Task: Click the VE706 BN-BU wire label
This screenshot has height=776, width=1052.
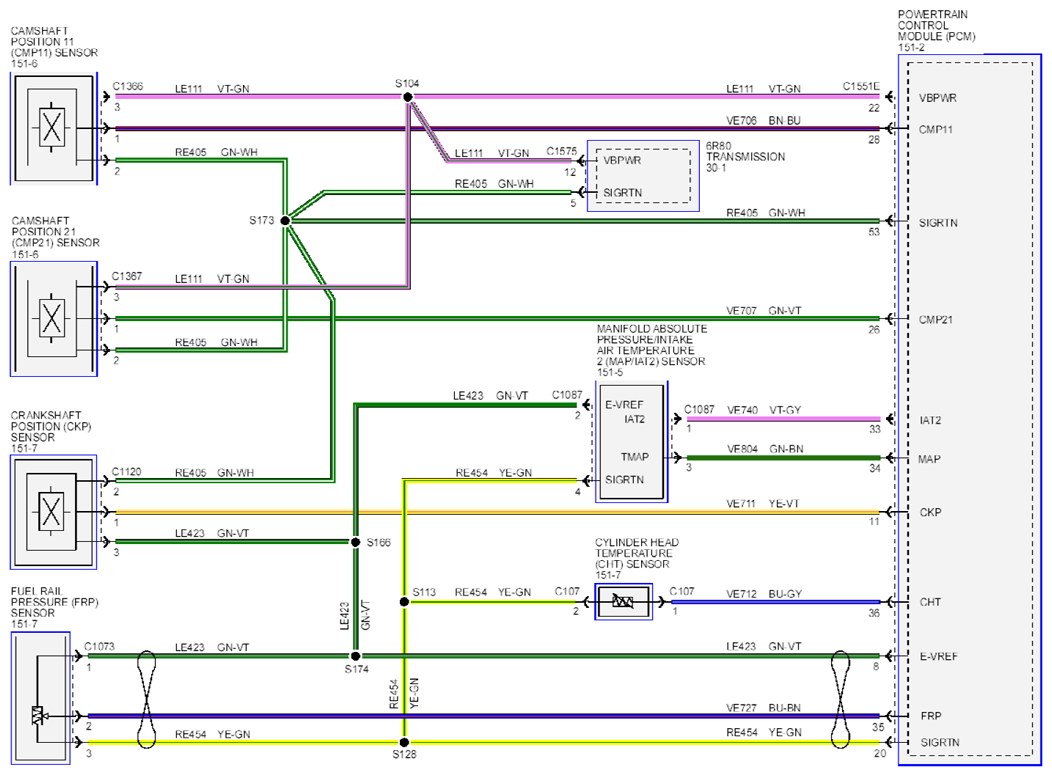Action: click(x=764, y=121)
